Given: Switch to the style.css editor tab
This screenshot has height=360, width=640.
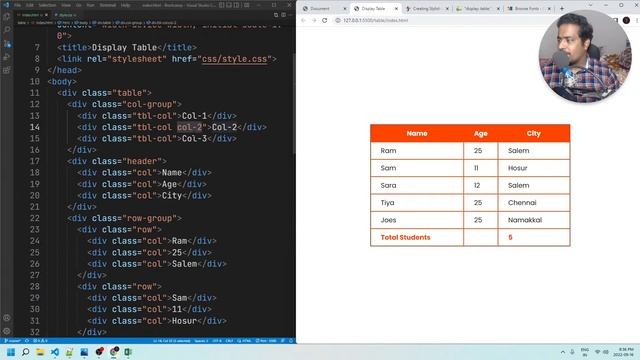Looking at the screenshot, I should coord(65,15).
